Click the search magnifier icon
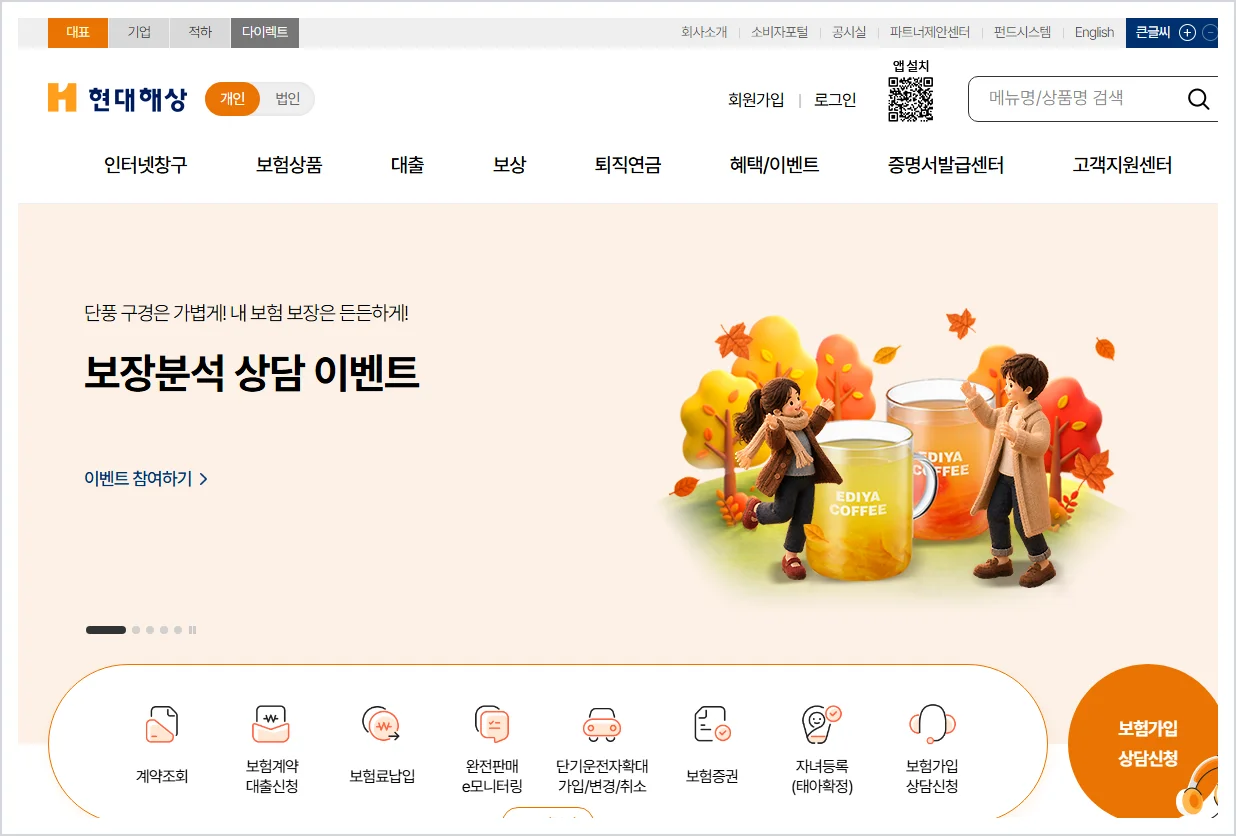This screenshot has height=836, width=1236. coord(1198,99)
